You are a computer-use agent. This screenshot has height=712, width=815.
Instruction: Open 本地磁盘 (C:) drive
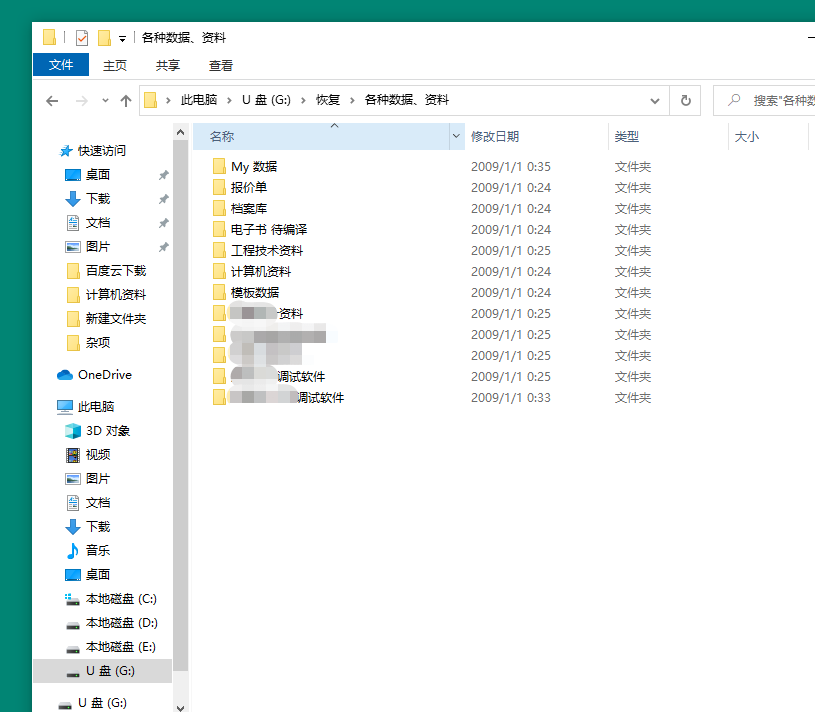tap(121, 599)
